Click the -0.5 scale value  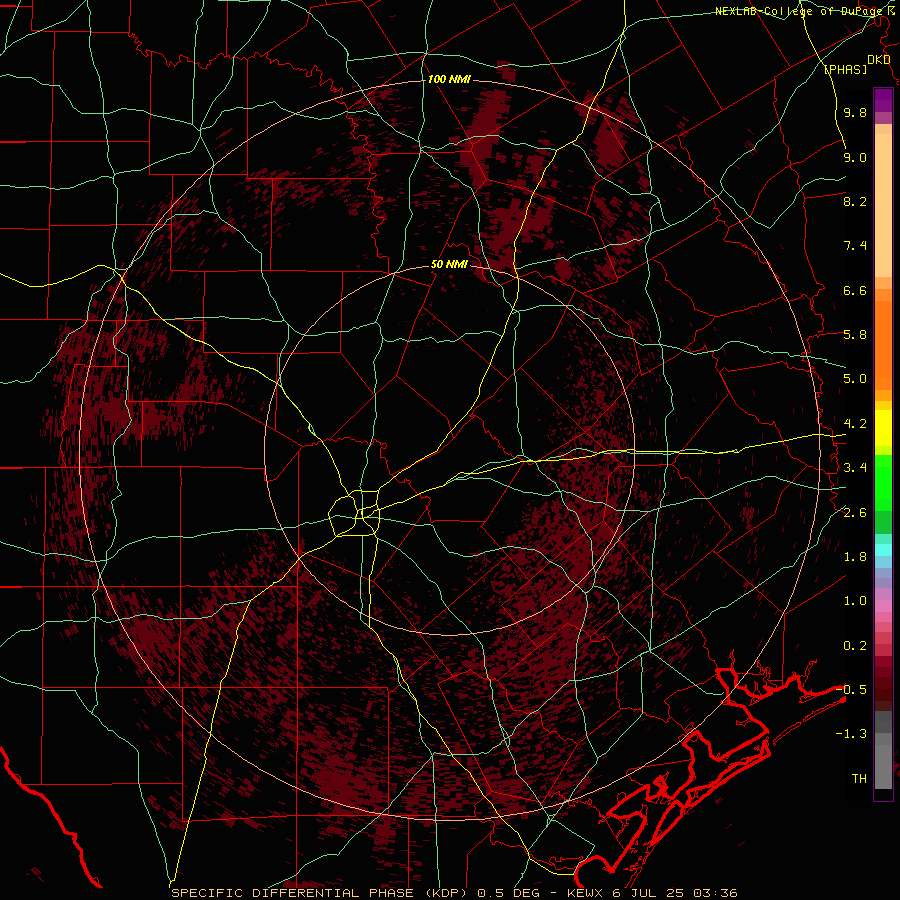pyautogui.click(x=851, y=690)
